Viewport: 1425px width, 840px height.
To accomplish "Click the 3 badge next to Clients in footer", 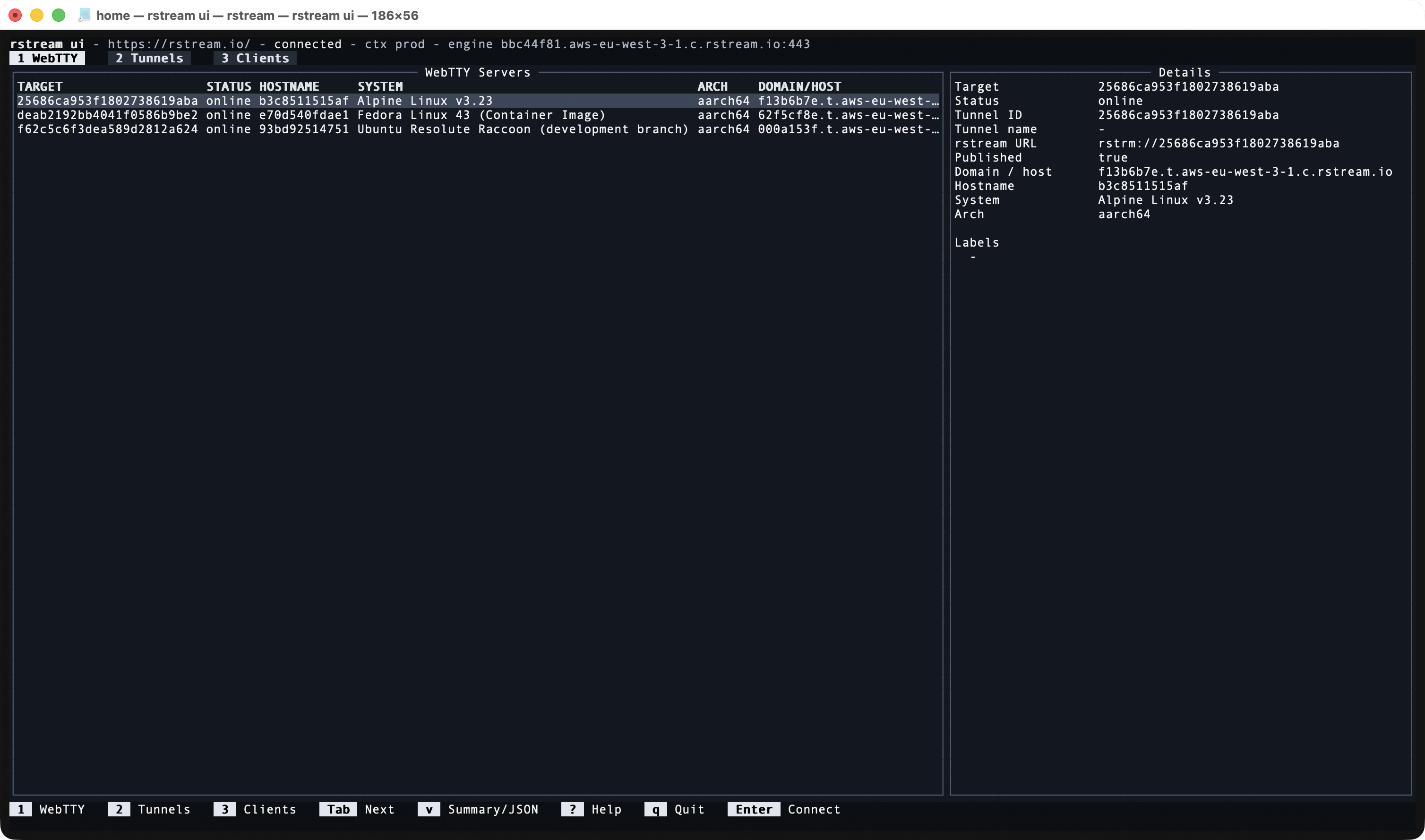I will 225,809.
